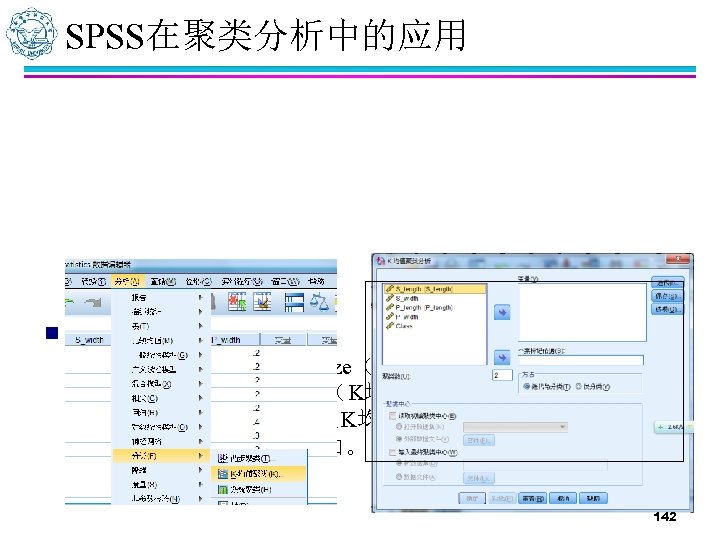The image size is (720, 540).
Task: Select 迭代与分类 (Iterate and classify) method
Action: 547,387
